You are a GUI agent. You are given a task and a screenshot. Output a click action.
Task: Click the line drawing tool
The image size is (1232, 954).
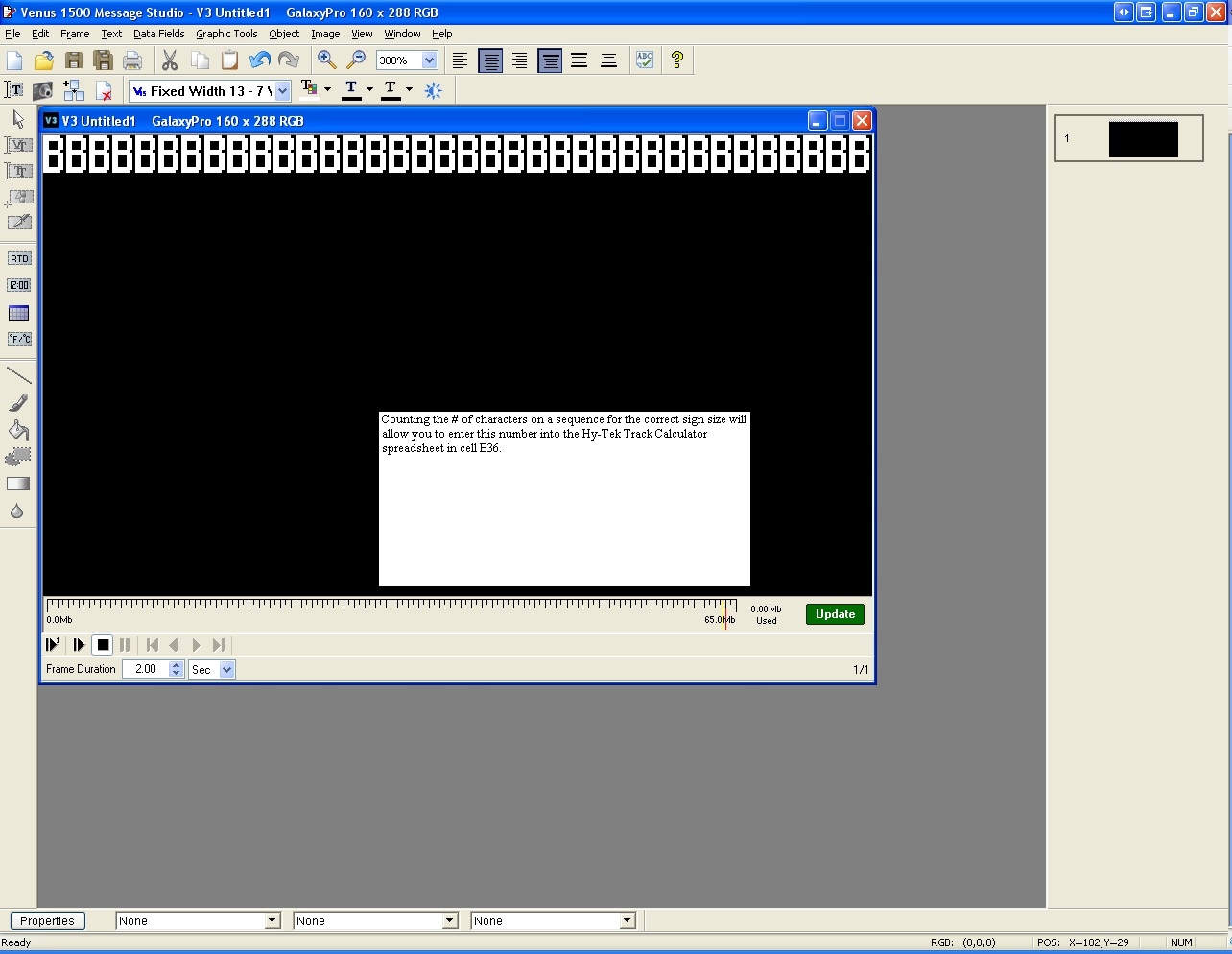[18, 375]
